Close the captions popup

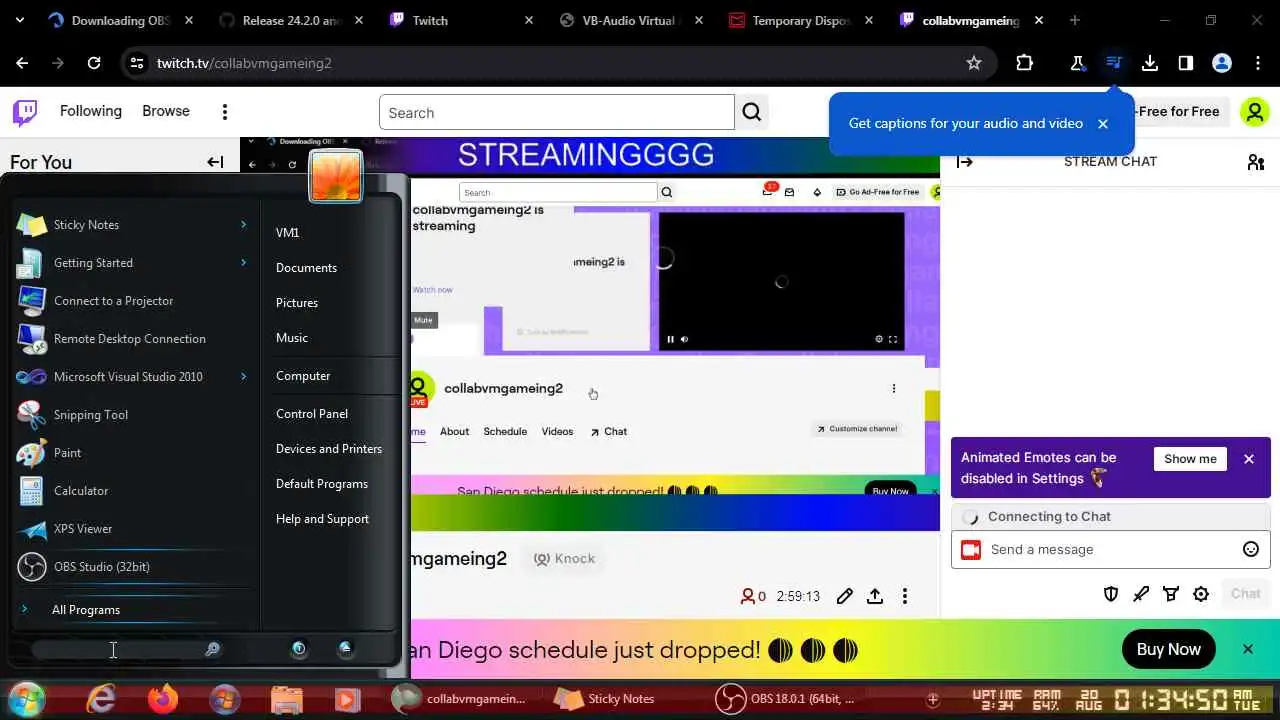click(1103, 124)
